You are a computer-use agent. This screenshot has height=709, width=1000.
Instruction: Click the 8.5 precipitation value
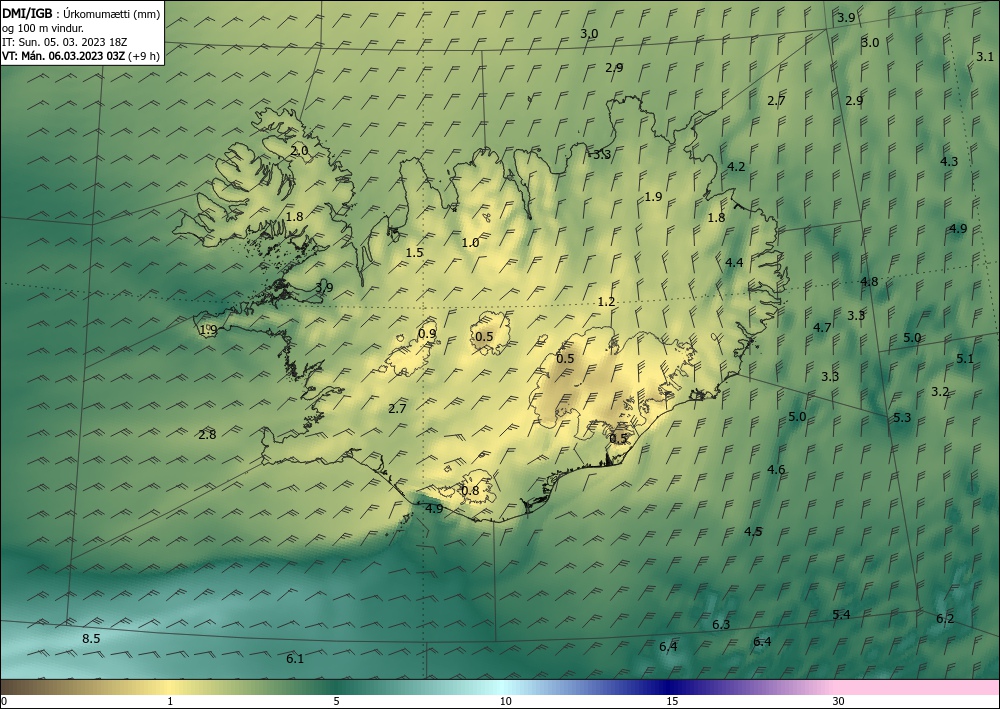pos(91,638)
